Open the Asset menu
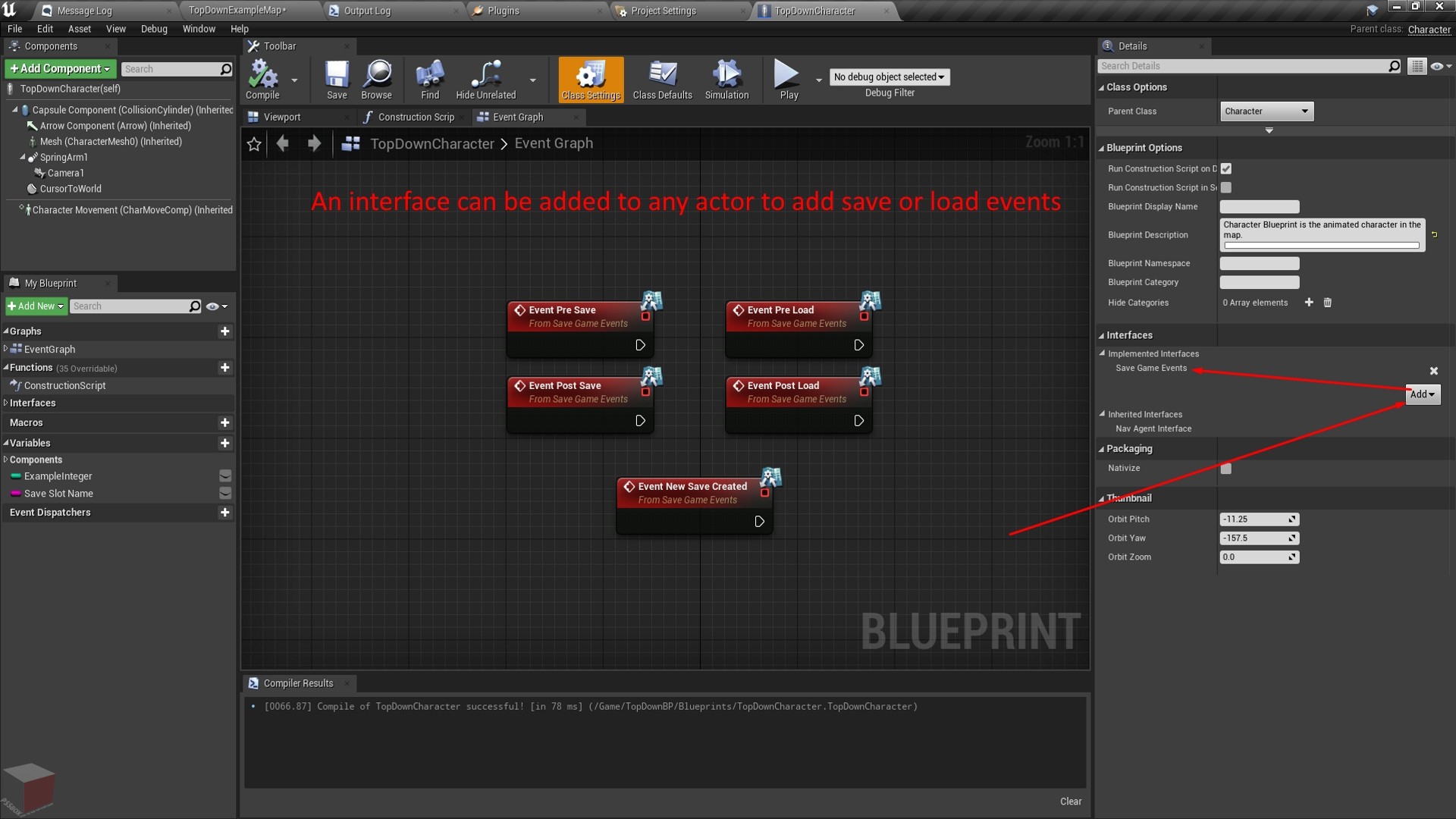This screenshot has height=819, width=1456. 80,29
